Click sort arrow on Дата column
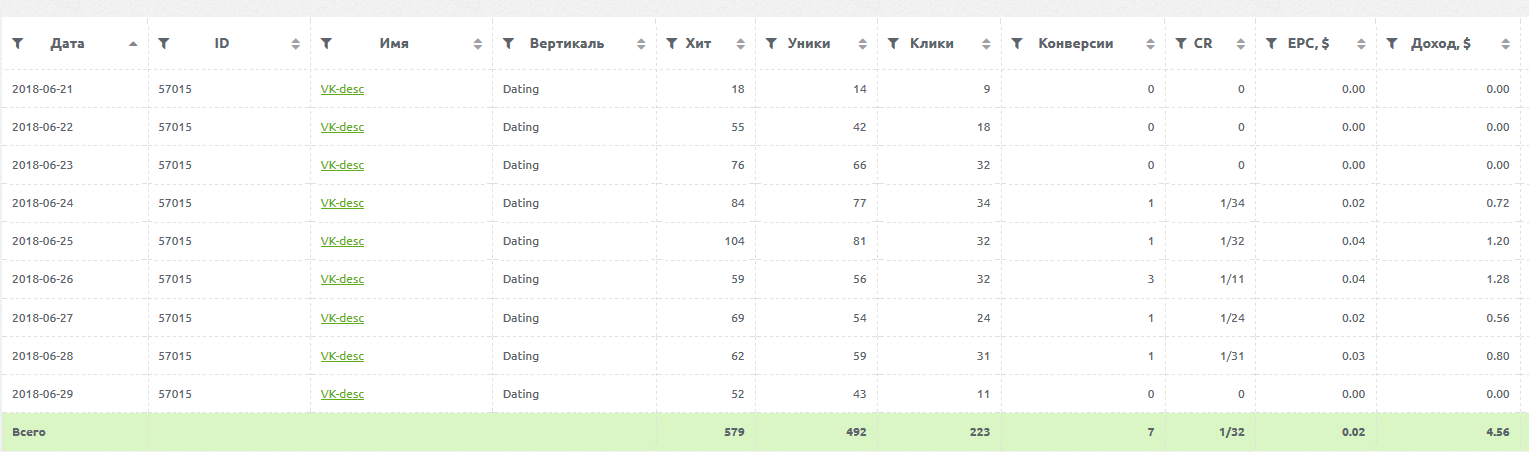 pyautogui.click(x=133, y=44)
